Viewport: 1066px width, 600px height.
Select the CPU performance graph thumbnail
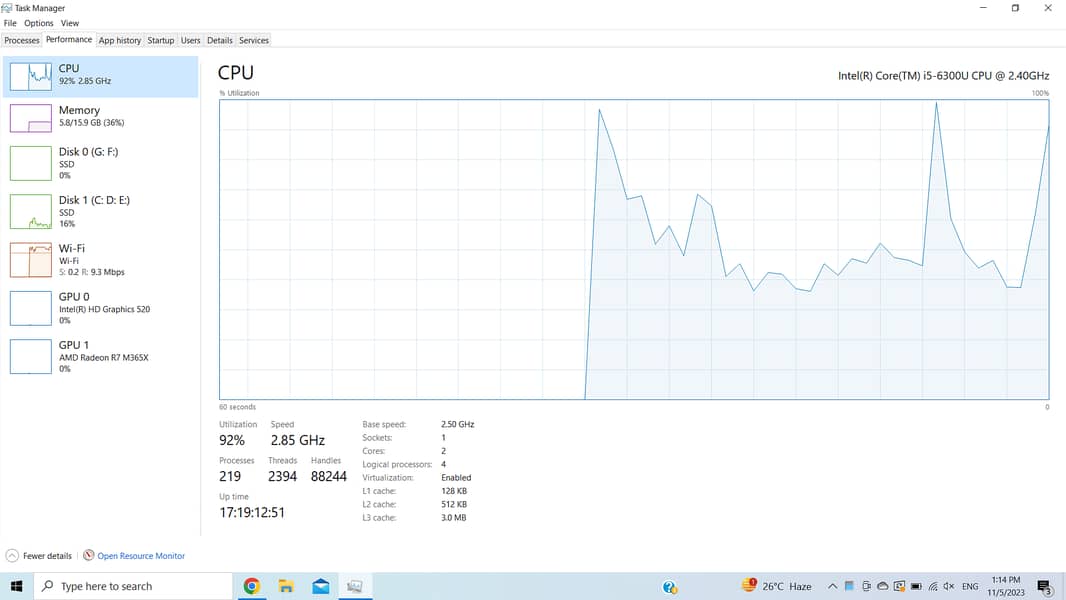pos(30,76)
